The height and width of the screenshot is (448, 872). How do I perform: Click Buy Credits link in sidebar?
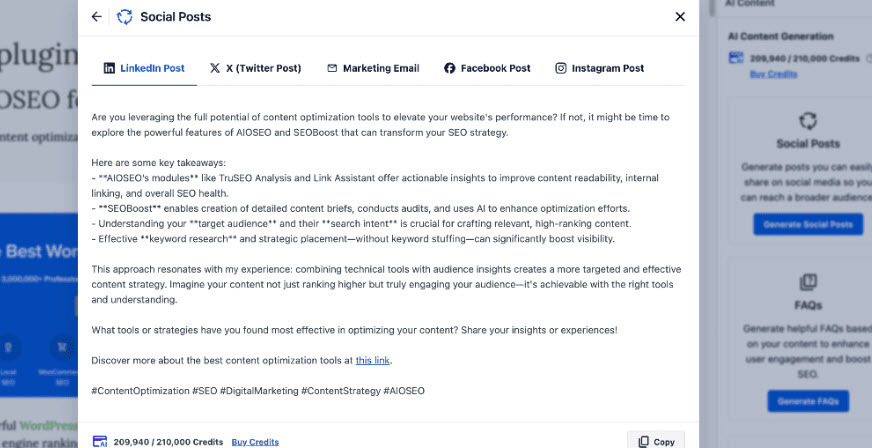(773, 73)
